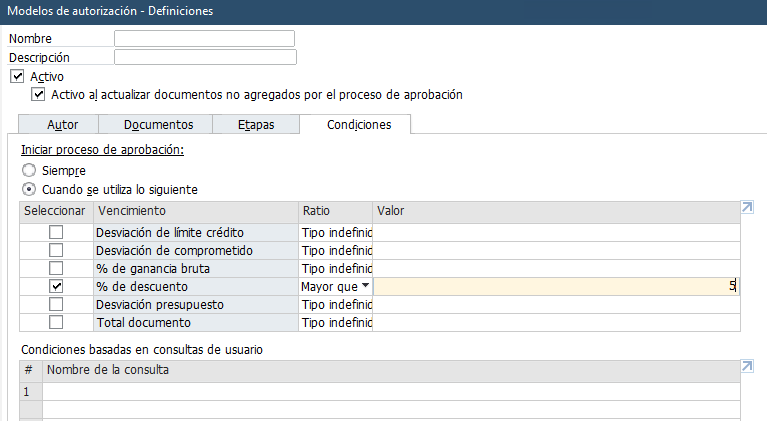Image resolution: width=767 pixels, height=421 pixels.
Task: Enable Desviación presupuesto condition checkbox
Action: click(x=56, y=304)
